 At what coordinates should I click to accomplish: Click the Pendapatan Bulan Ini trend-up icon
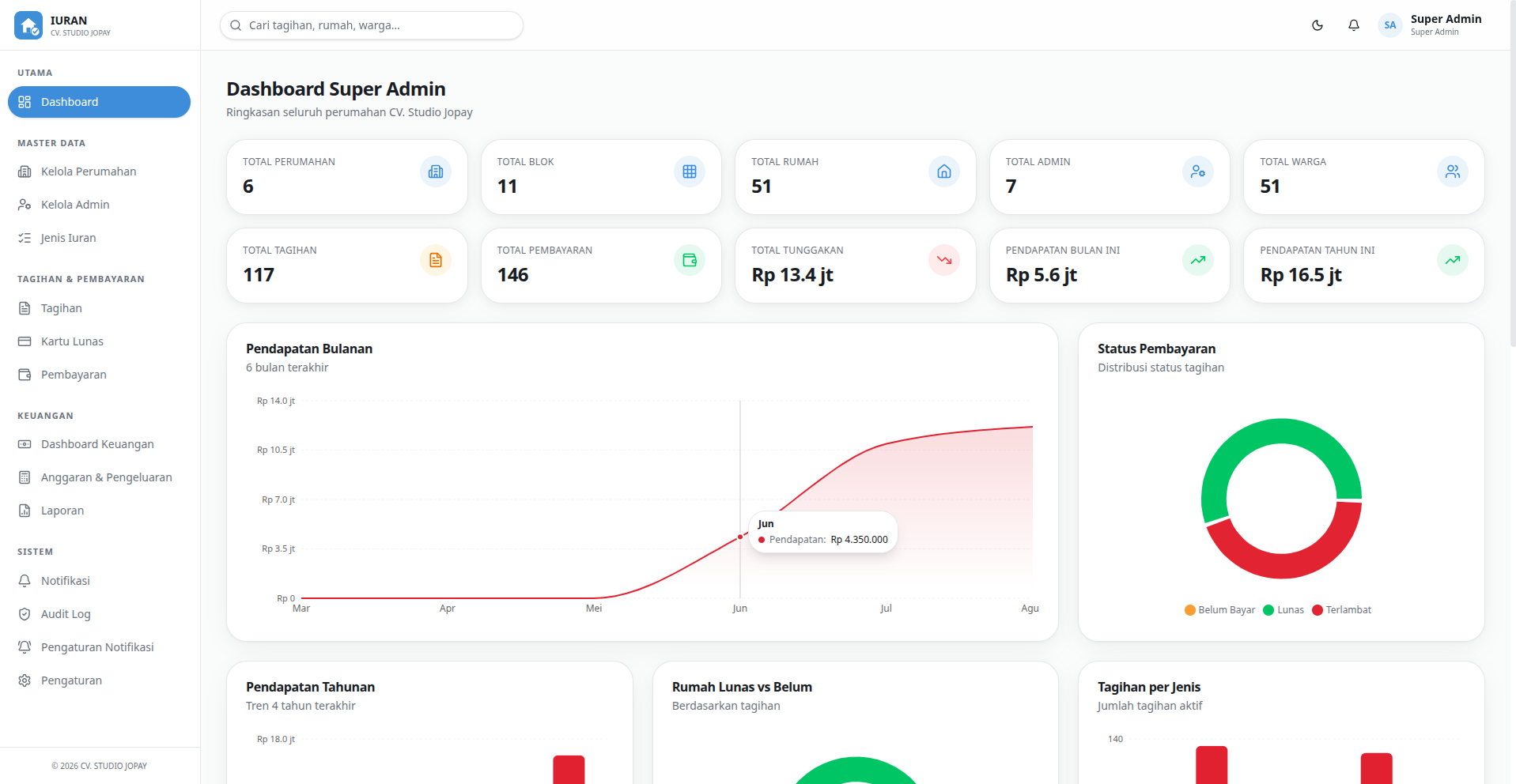tap(1198, 260)
